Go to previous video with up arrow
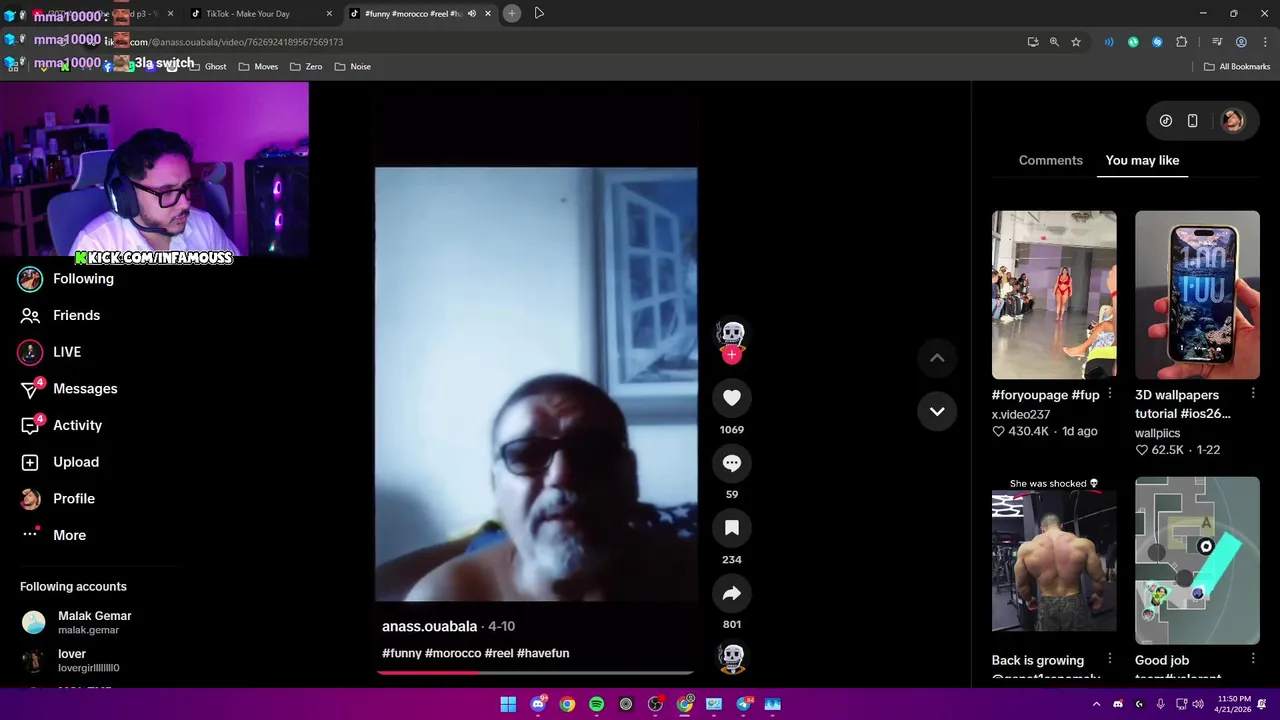 [x=937, y=358]
